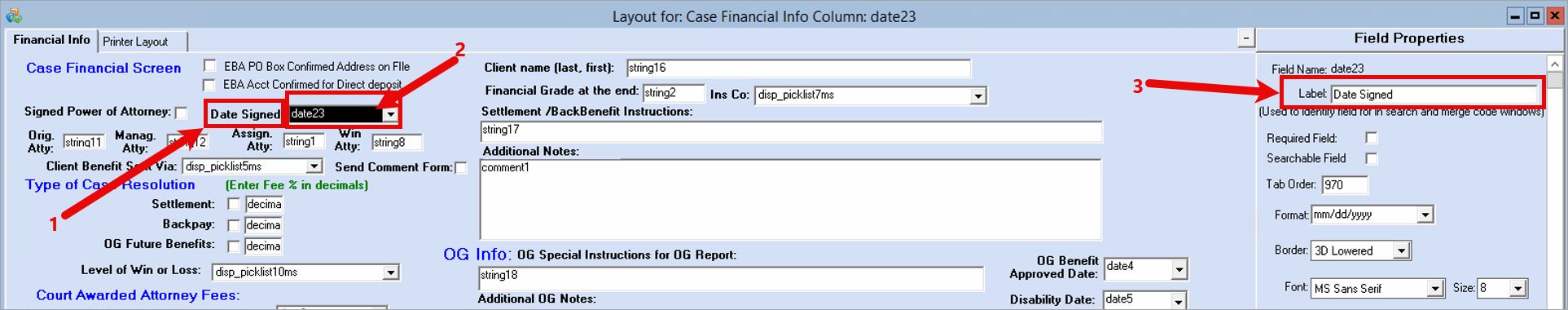Collapse the Field Properties panel with minus button
This screenshot has height=310, width=1568.
(x=1245, y=38)
